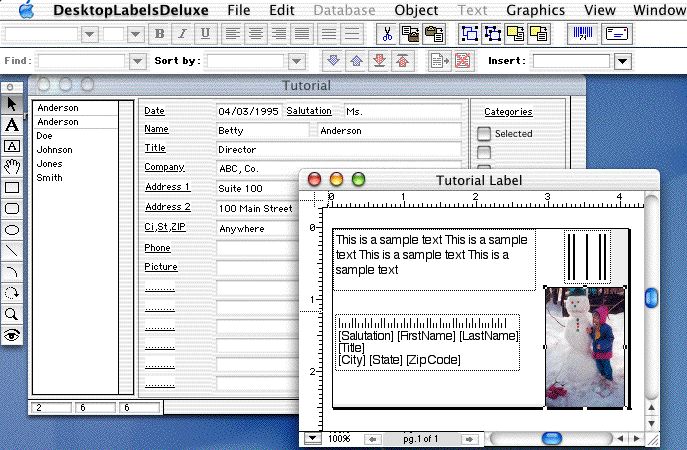Image resolution: width=687 pixels, height=450 pixels.
Task: Select the framed text box tool
Action: click(x=12, y=146)
